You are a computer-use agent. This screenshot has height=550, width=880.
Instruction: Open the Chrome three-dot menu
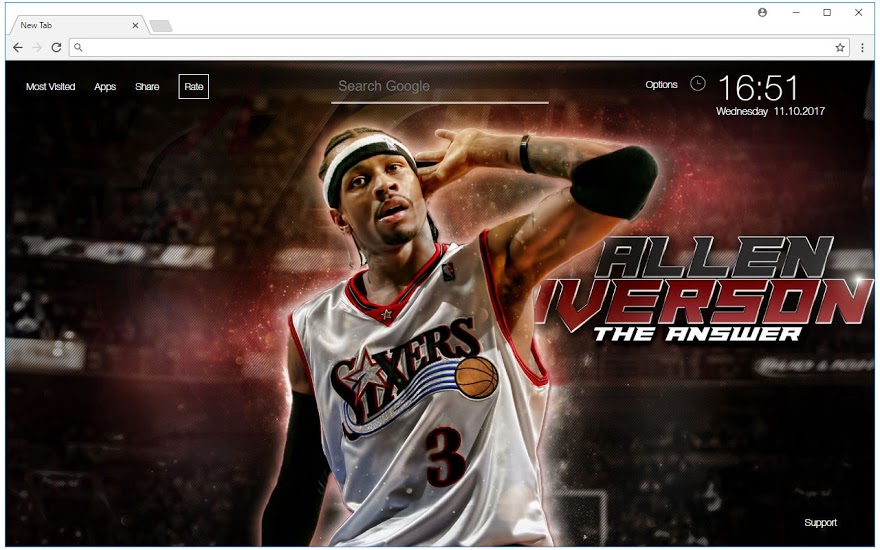click(x=863, y=47)
